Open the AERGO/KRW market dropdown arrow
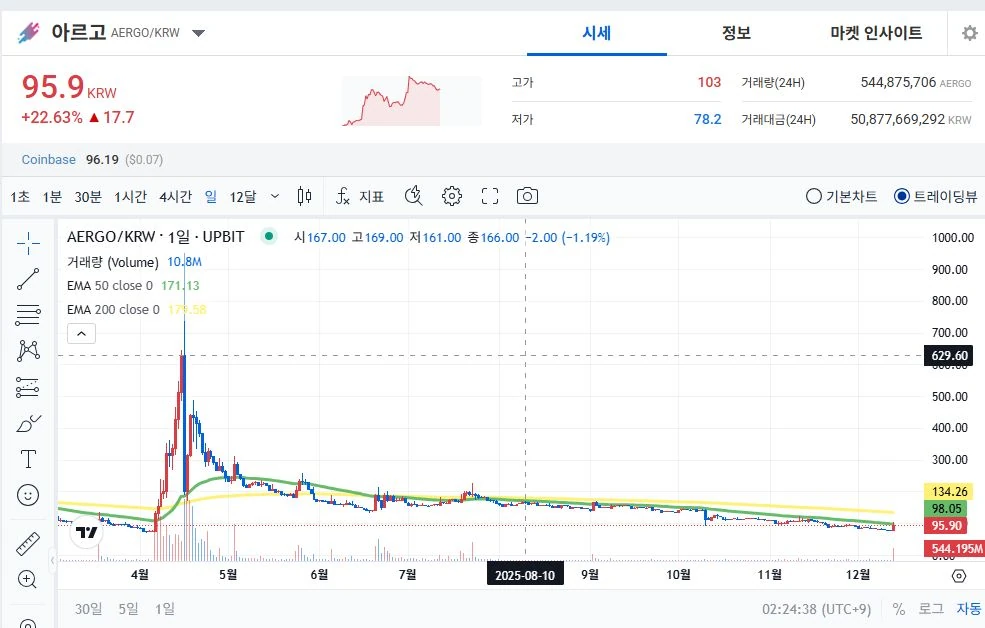This screenshot has width=985, height=628. (x=199, y=33)
